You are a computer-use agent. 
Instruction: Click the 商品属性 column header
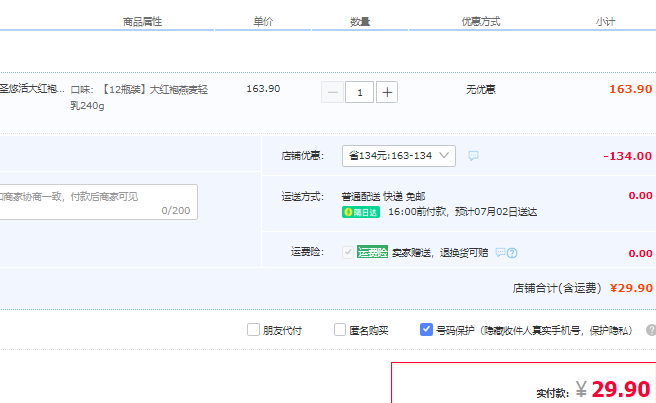142,22
